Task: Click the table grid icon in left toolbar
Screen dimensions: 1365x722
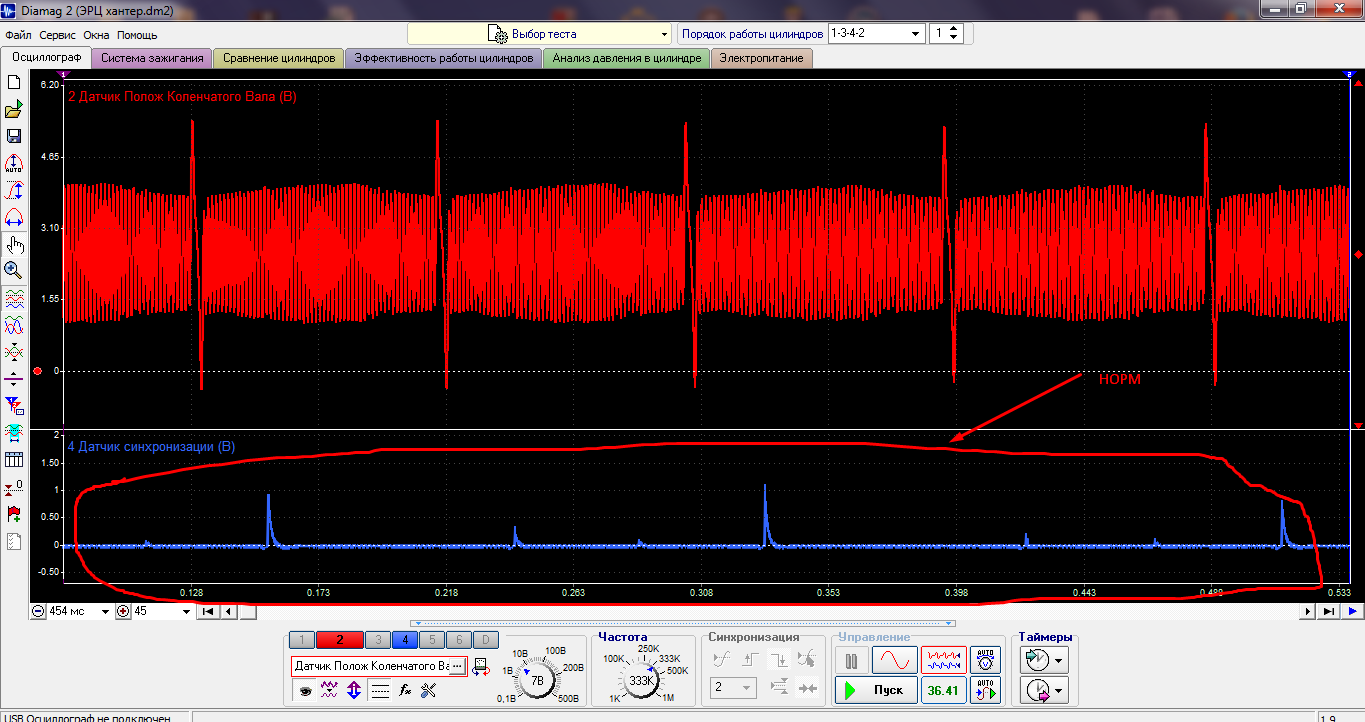Action: 14,459
